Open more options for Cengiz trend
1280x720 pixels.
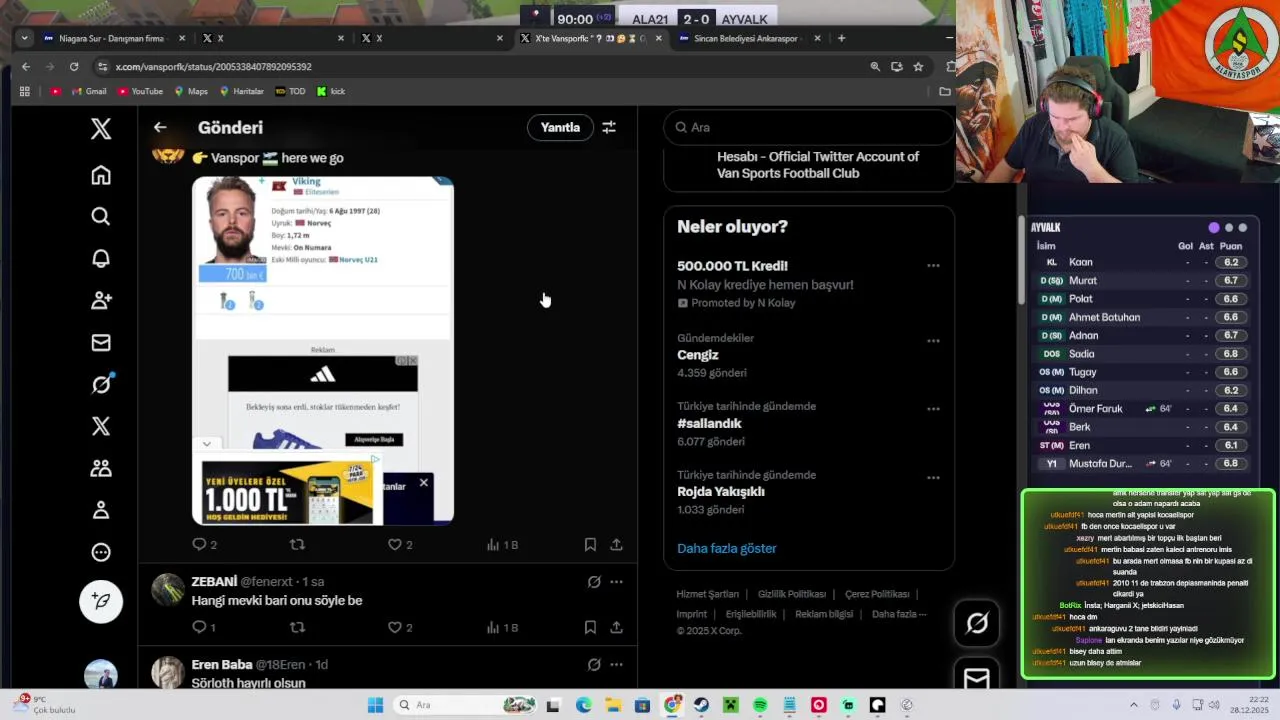coord(933,341)
